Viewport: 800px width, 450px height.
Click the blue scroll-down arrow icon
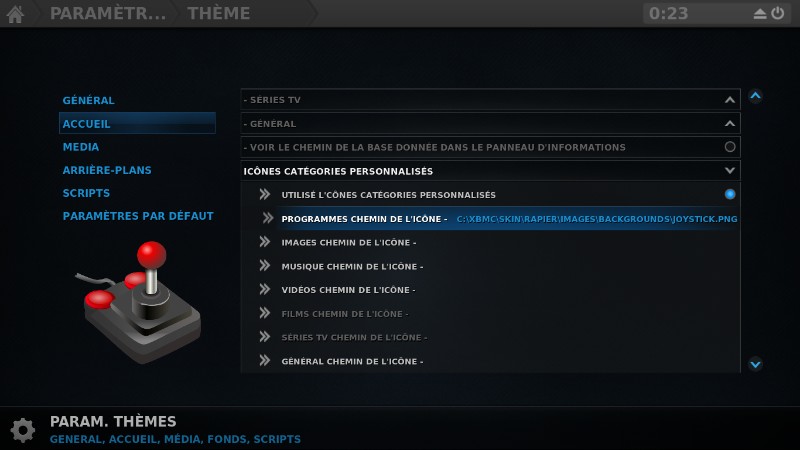tap(756, 364)
